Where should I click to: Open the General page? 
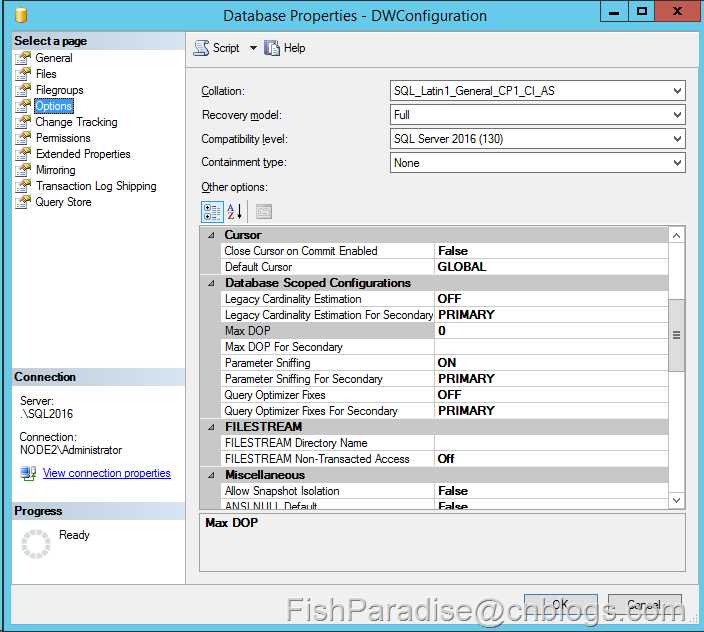coord(54,58)
